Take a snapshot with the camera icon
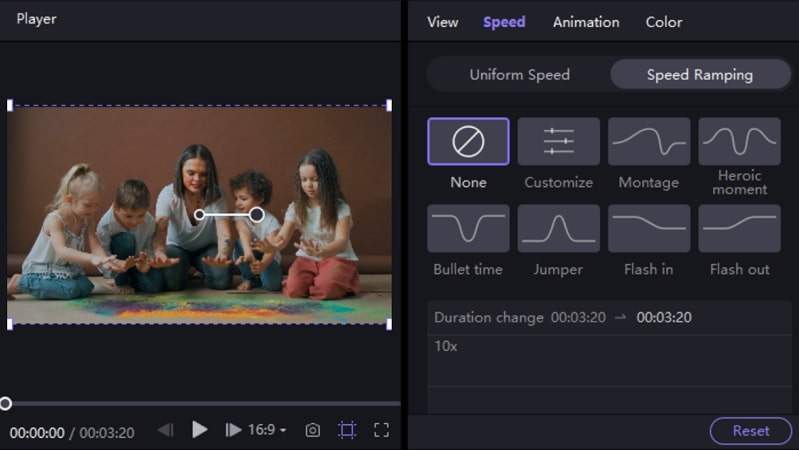This screenshot has width=799, height=450. pyautogui.click(x=313, y=430)
